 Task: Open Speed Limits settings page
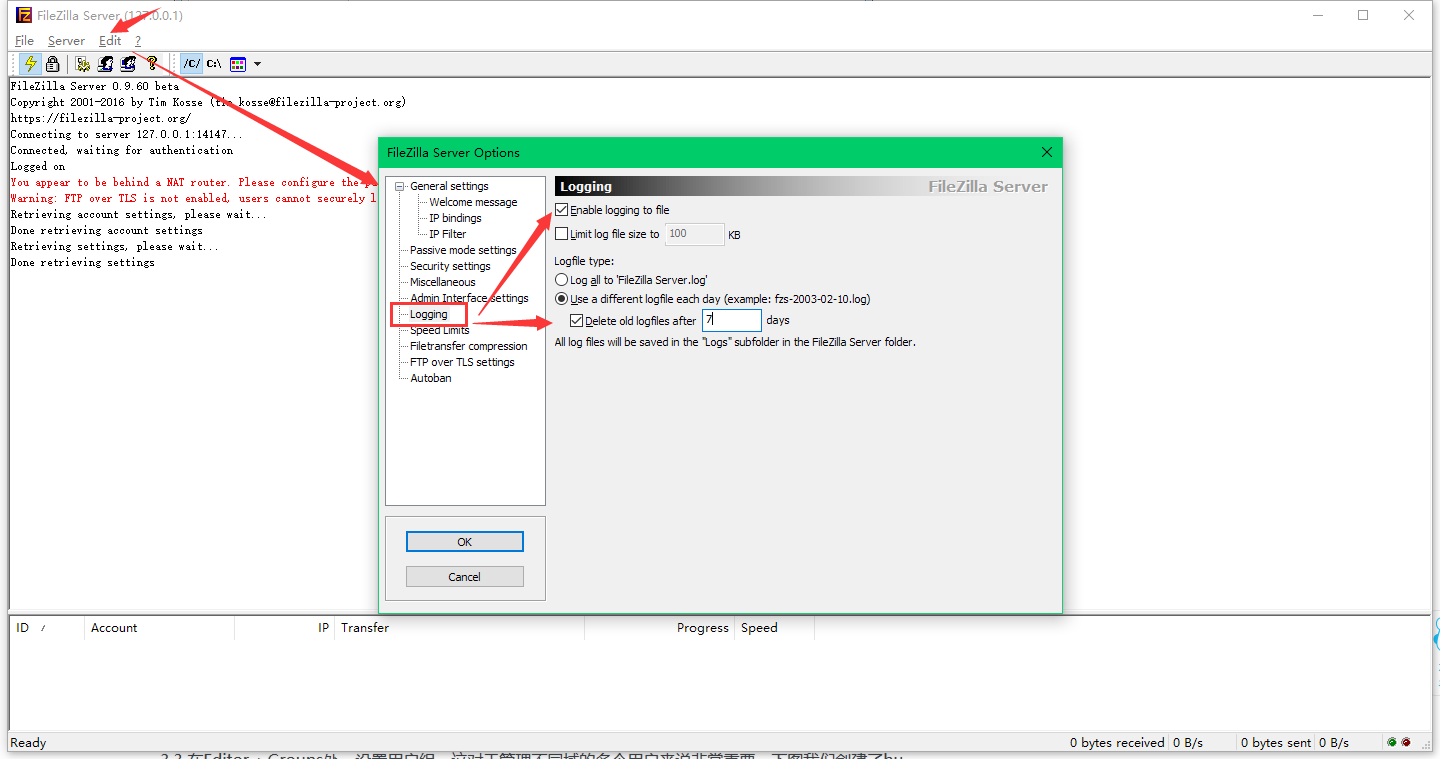(439, 330)
